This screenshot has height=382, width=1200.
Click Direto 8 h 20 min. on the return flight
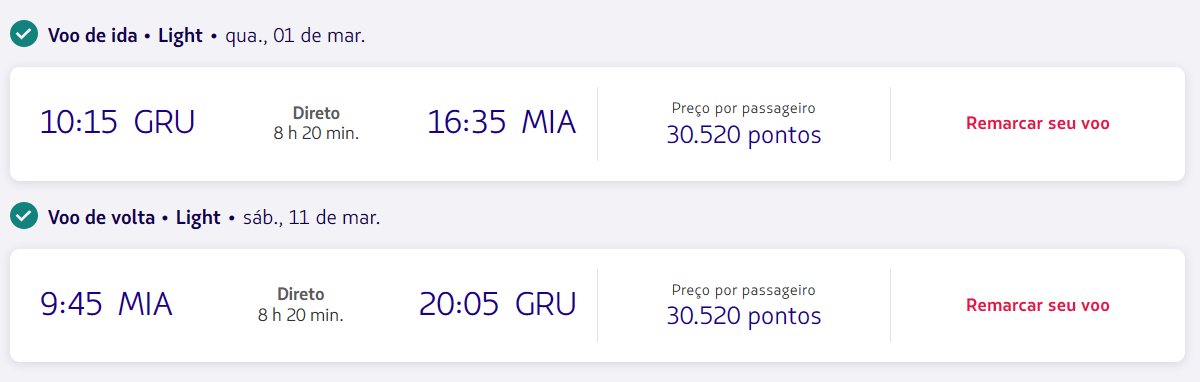point(300,304)
